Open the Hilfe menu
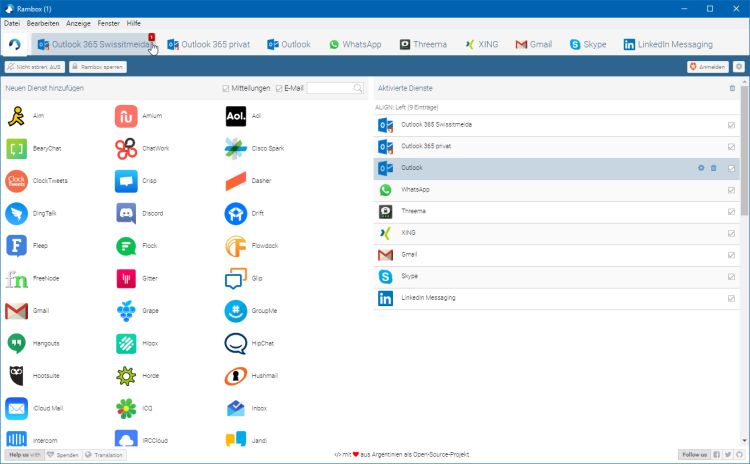Viewport: 750px width, 464px height. [x=133, y=23]
